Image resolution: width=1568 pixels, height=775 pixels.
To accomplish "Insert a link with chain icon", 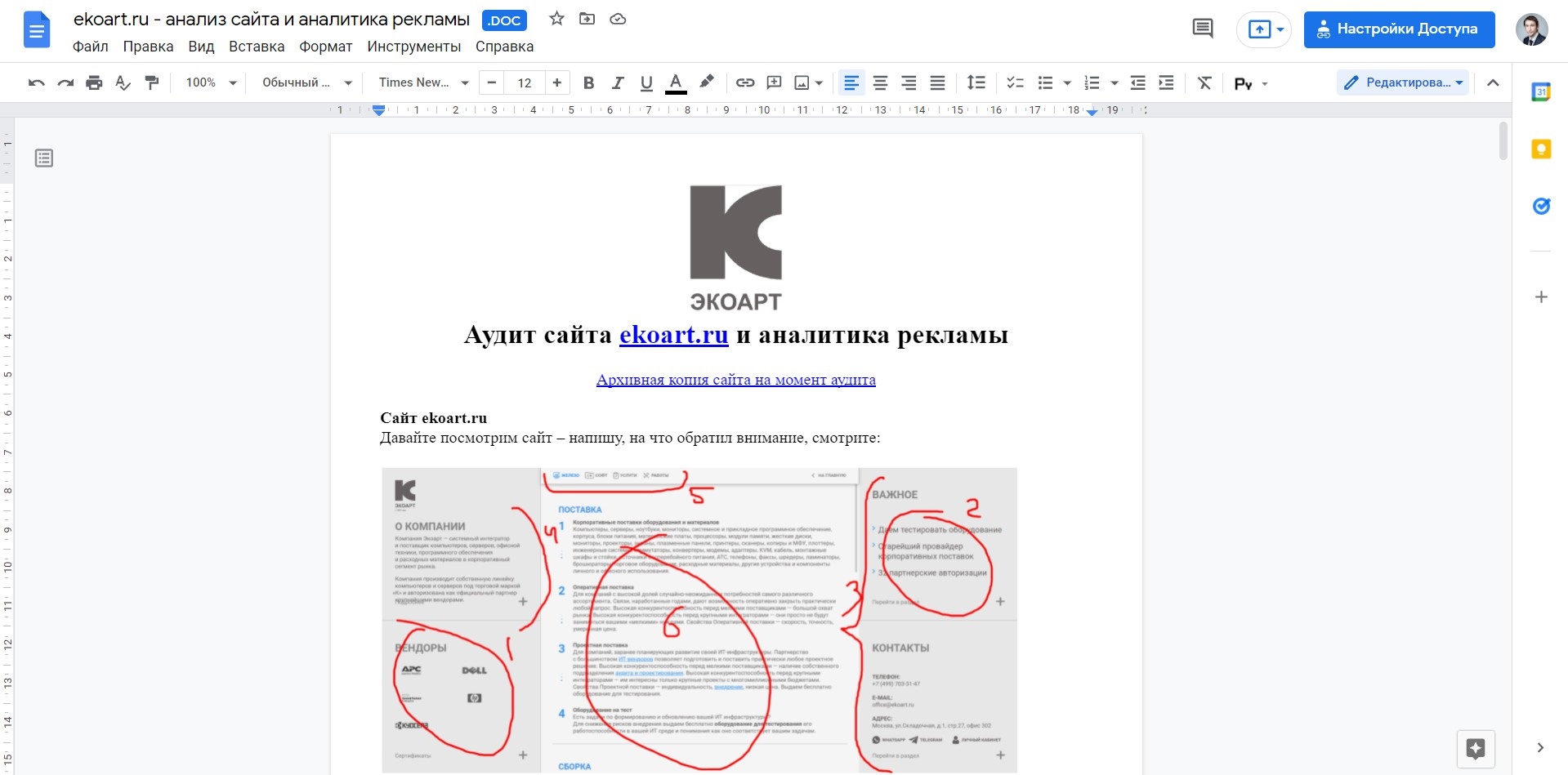I will click(744, 82).
